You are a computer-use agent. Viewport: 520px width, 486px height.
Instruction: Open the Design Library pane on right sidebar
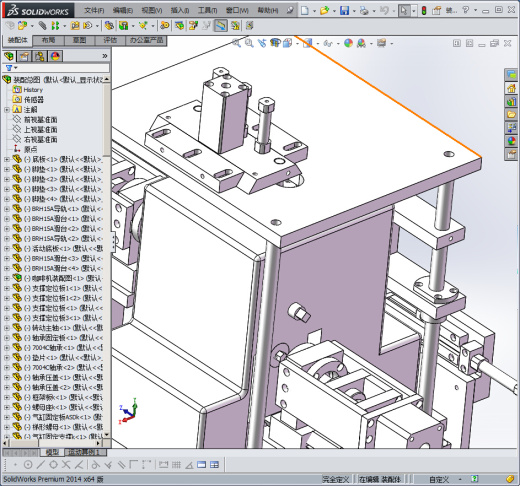tap(511, 101)
